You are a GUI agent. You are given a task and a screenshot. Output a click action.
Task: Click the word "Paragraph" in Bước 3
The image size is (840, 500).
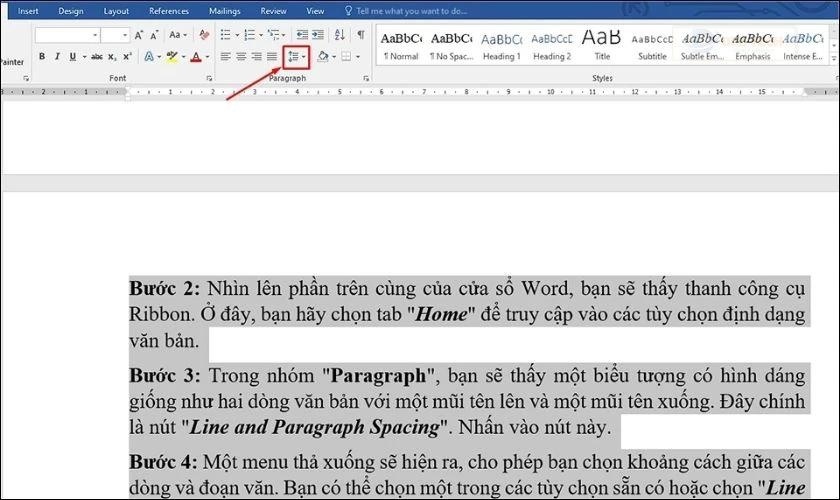pos(378,376)
